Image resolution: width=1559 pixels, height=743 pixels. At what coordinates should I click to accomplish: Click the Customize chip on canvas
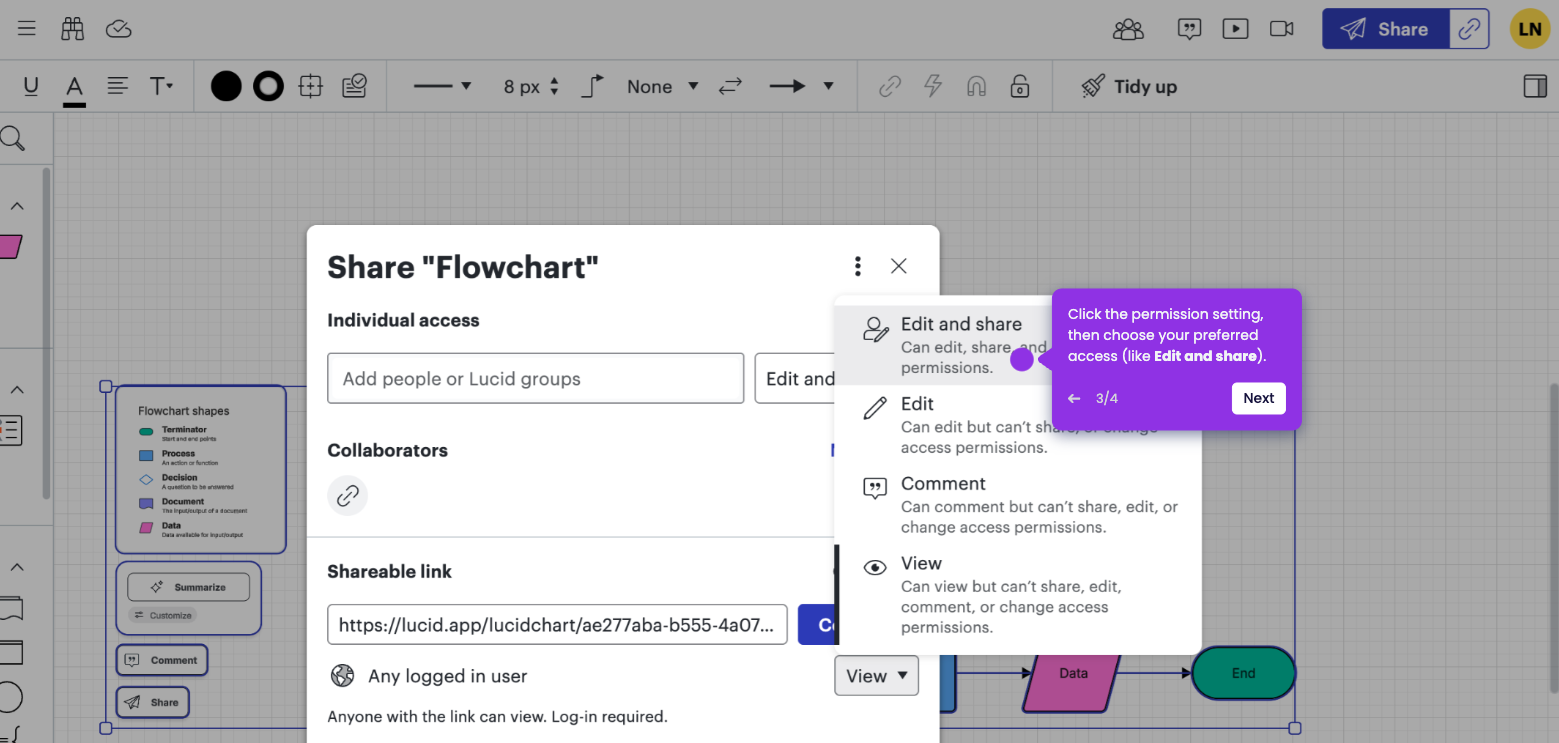162,615
